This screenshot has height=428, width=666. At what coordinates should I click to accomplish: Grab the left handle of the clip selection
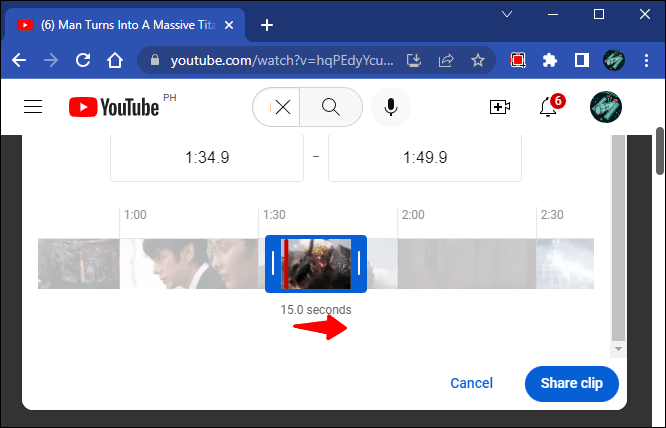273,263
